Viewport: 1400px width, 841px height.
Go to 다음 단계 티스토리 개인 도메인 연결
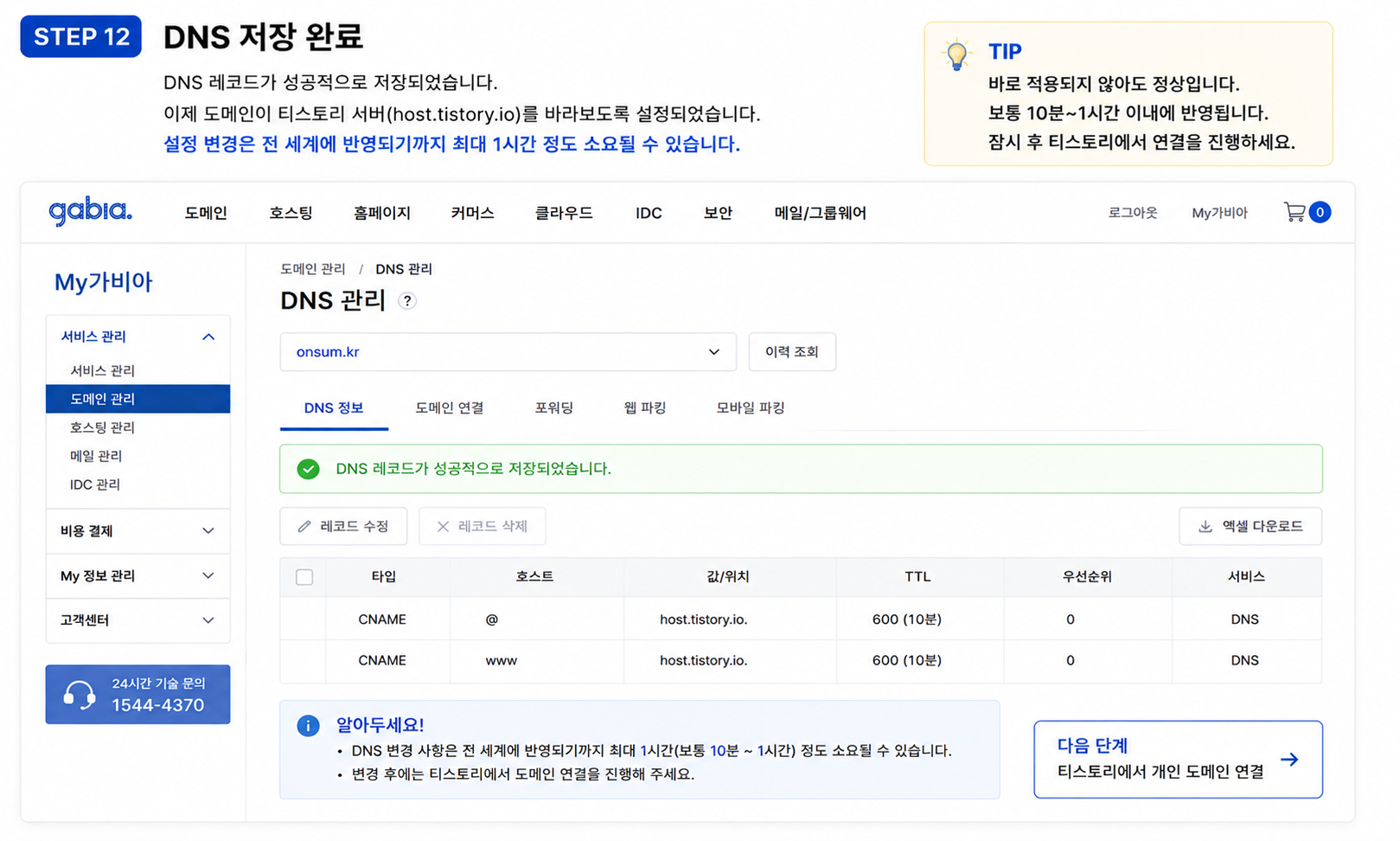tap(1178, 759)
